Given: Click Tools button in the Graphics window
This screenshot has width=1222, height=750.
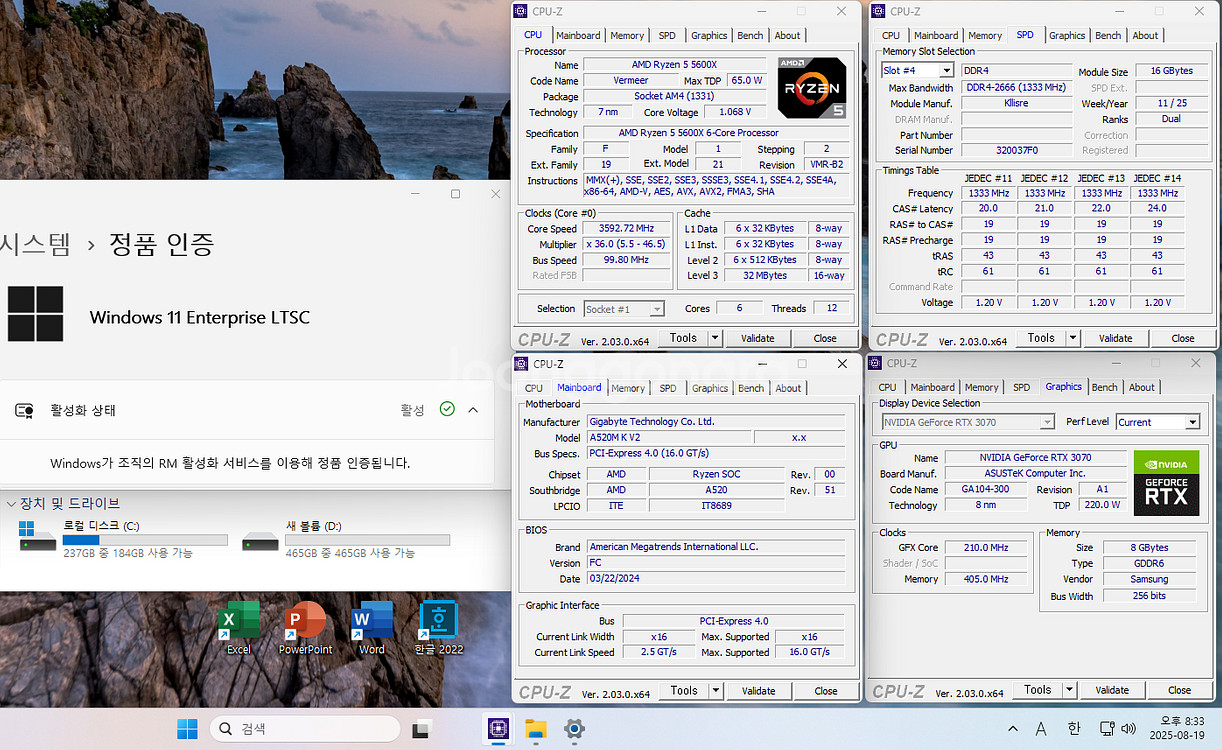Looking at the screenshot, I should 1038,689.
